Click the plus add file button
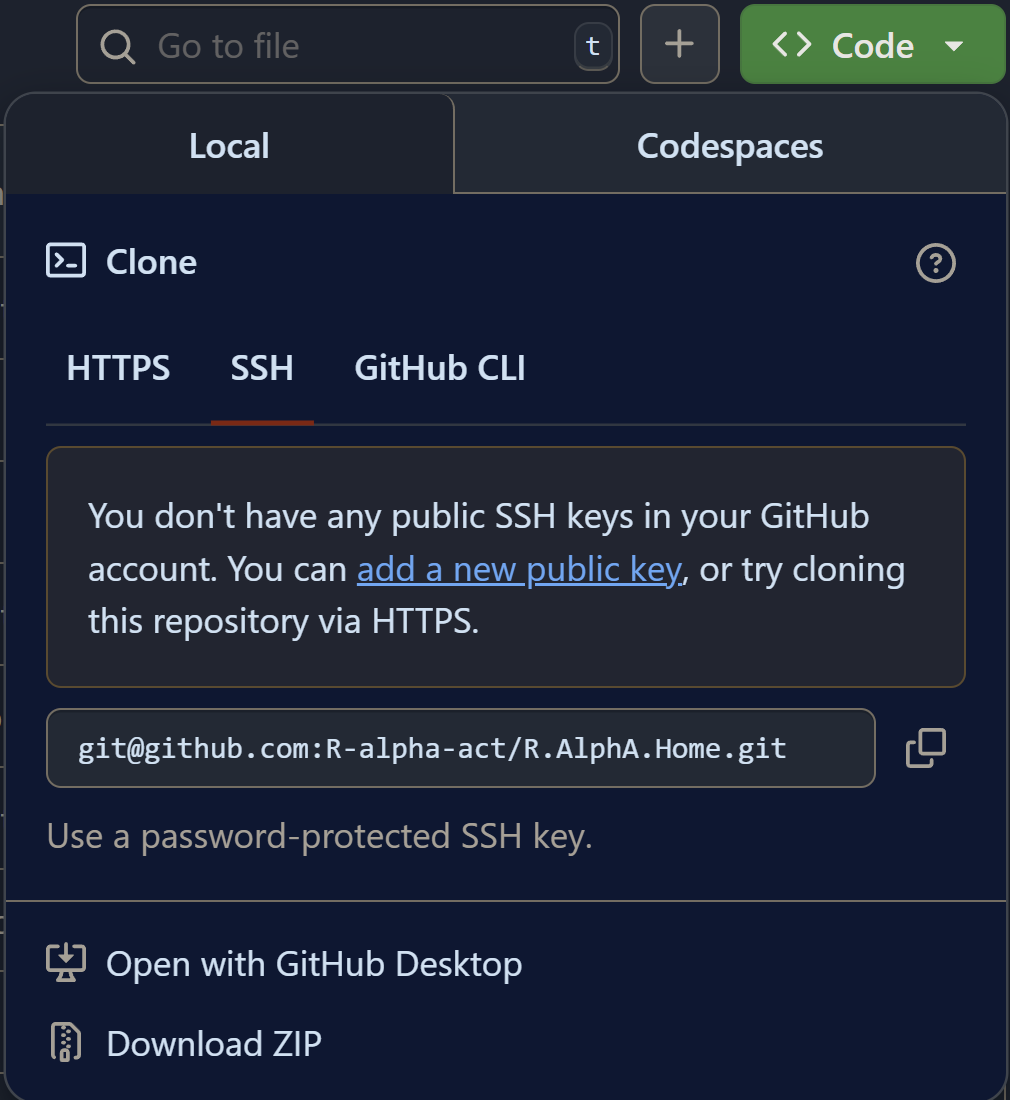The width and height of the screenshot is (1010, 1100). pos(680,44)
